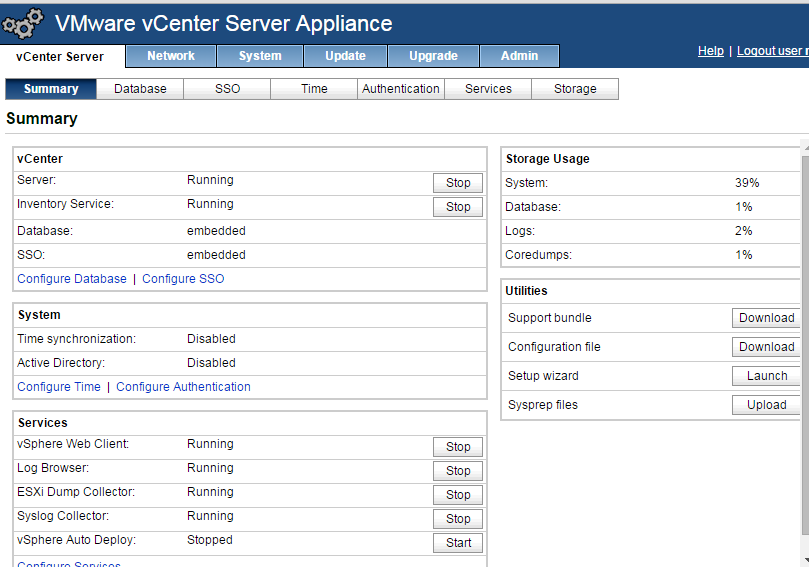Click the vertical scrollbar on the right edge

click(x=805, y=346)
